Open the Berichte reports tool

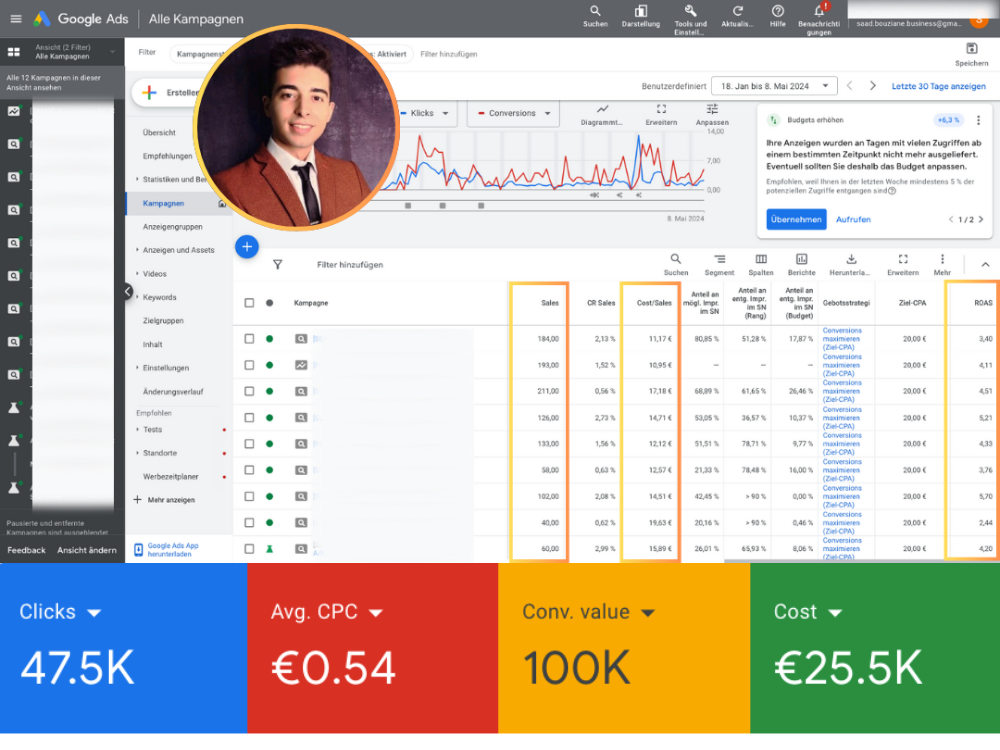click(x=802, y=264)
